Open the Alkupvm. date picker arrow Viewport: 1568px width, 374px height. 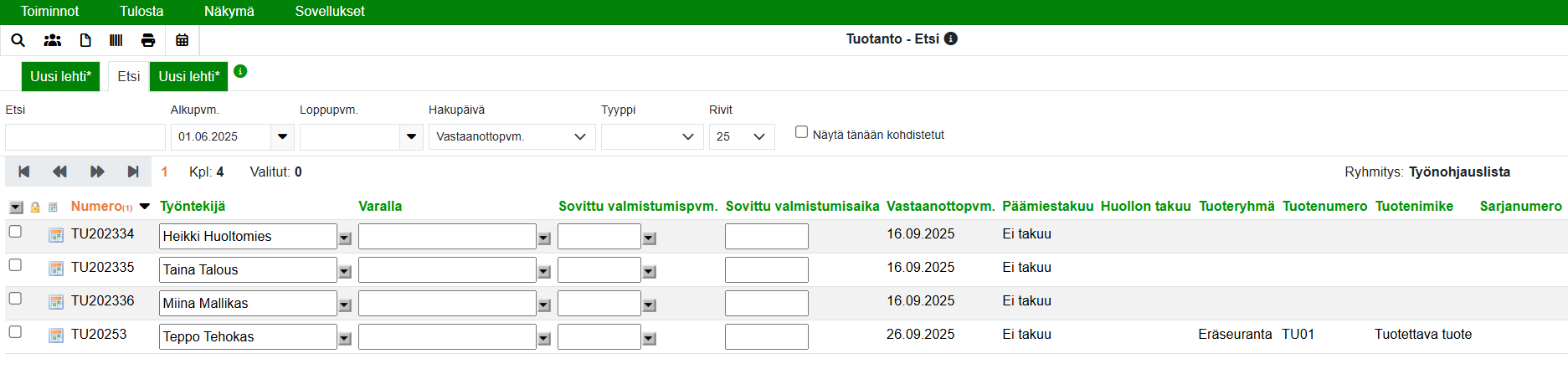(282, 136)
